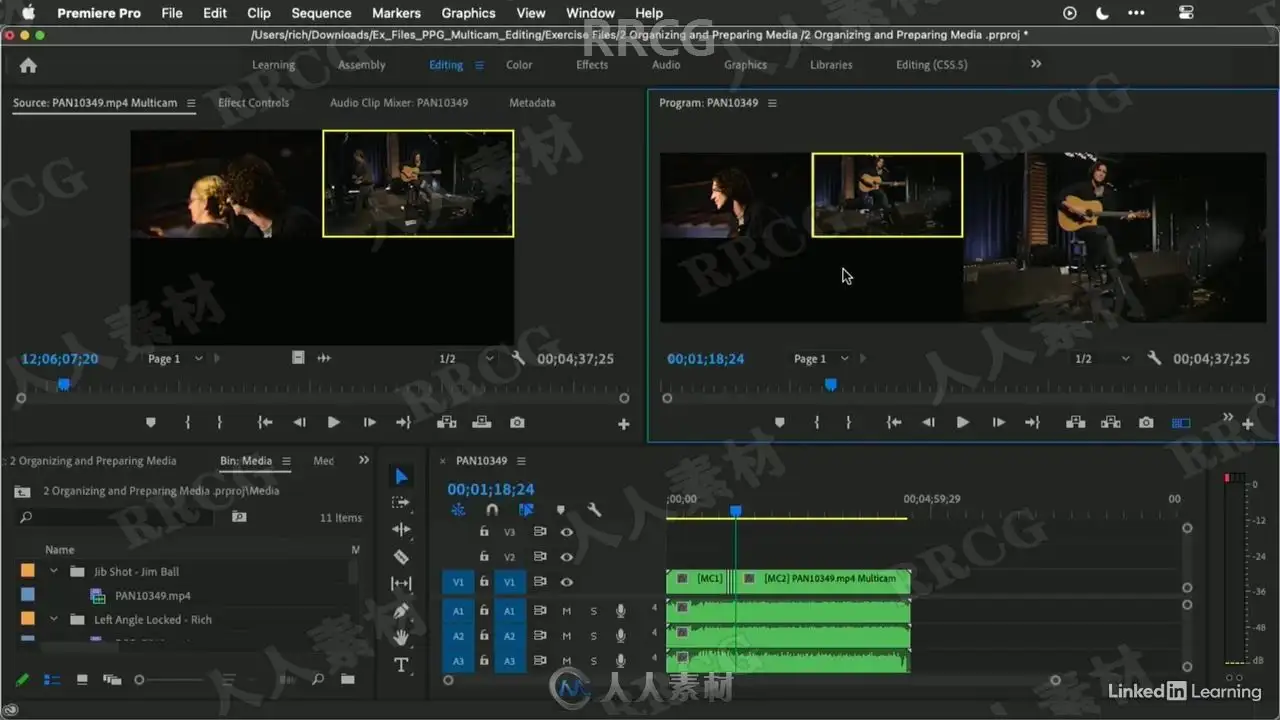This screenshot has height=720, width=1280.
Task: Open the Audio Clip Mixer tab
Action: 399,103
